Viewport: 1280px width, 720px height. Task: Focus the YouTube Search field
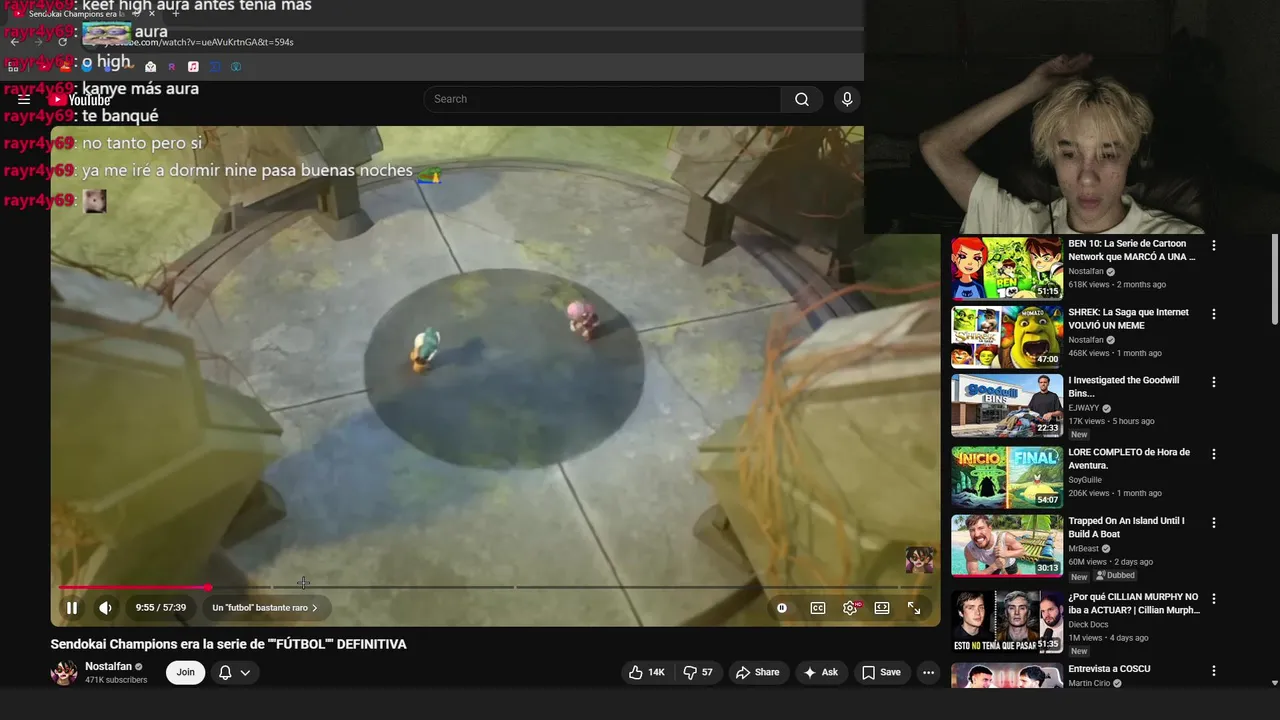602,99
